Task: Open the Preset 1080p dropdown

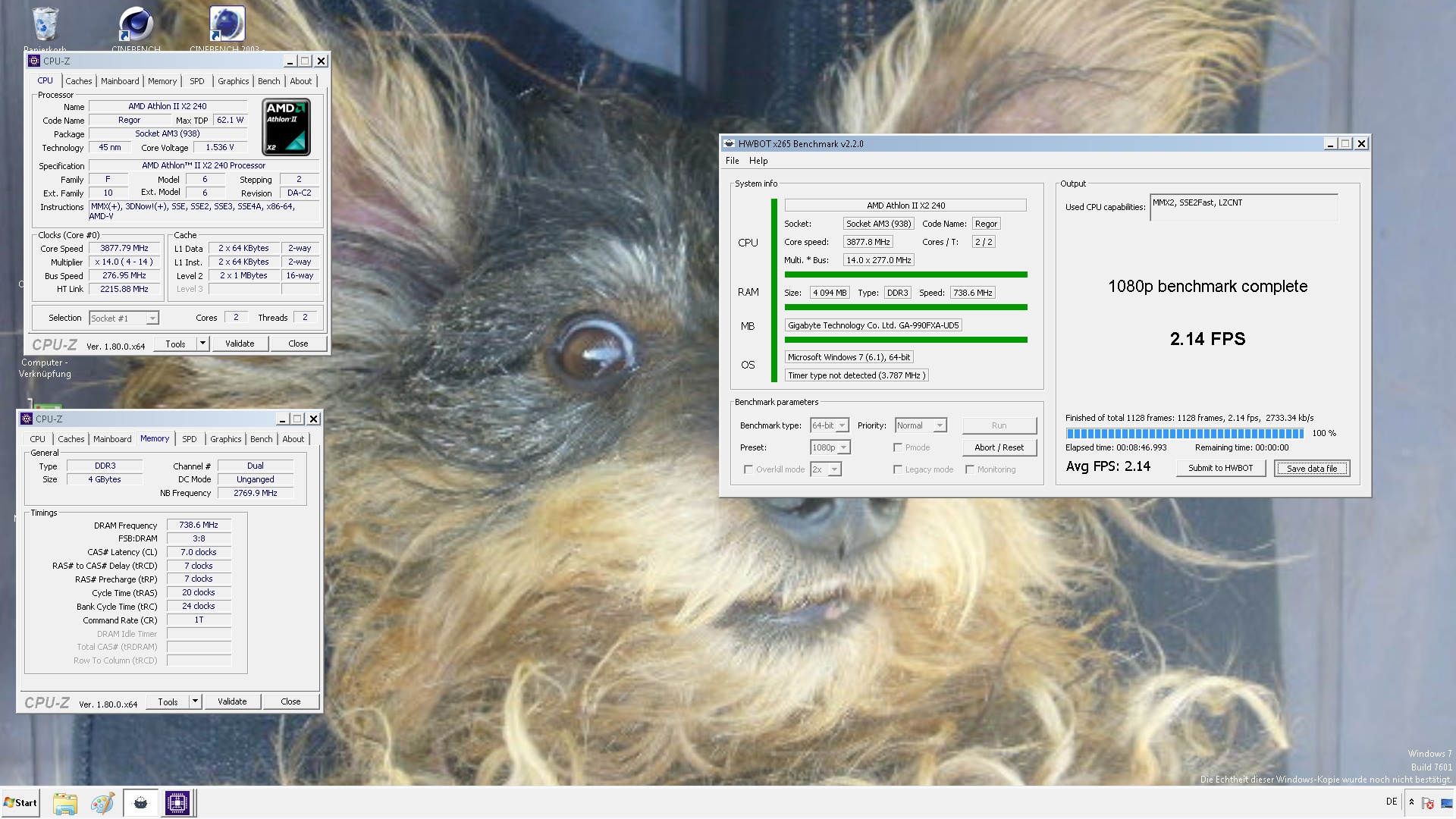Action: [830, 447]
